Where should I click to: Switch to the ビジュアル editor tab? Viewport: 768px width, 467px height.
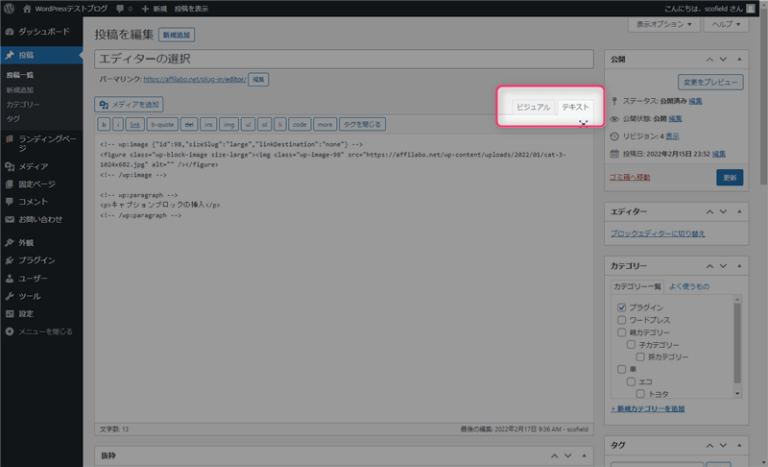pos(532,106)
